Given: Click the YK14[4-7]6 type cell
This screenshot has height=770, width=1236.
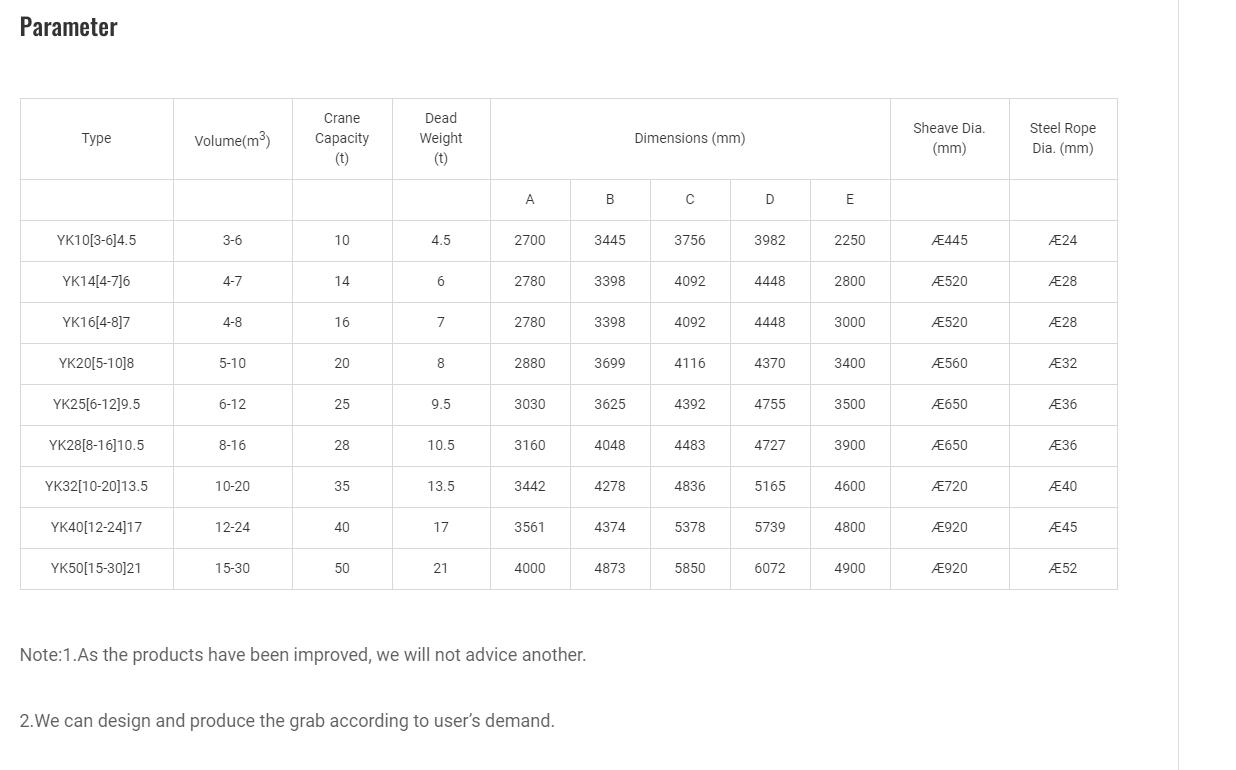Looking at the screenshot, I should pos(96,281).
